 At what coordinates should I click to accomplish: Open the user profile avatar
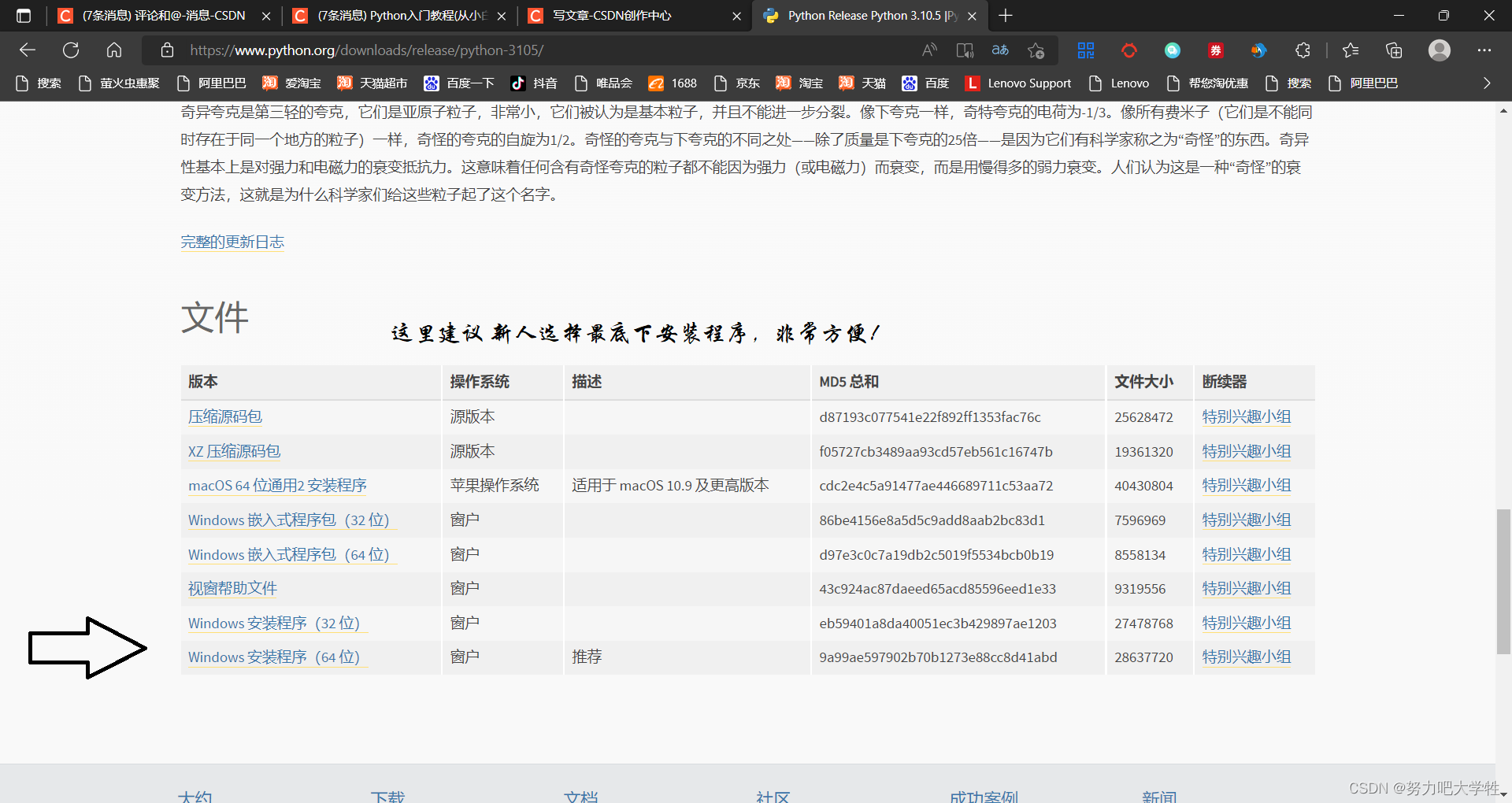point(1440,50)
